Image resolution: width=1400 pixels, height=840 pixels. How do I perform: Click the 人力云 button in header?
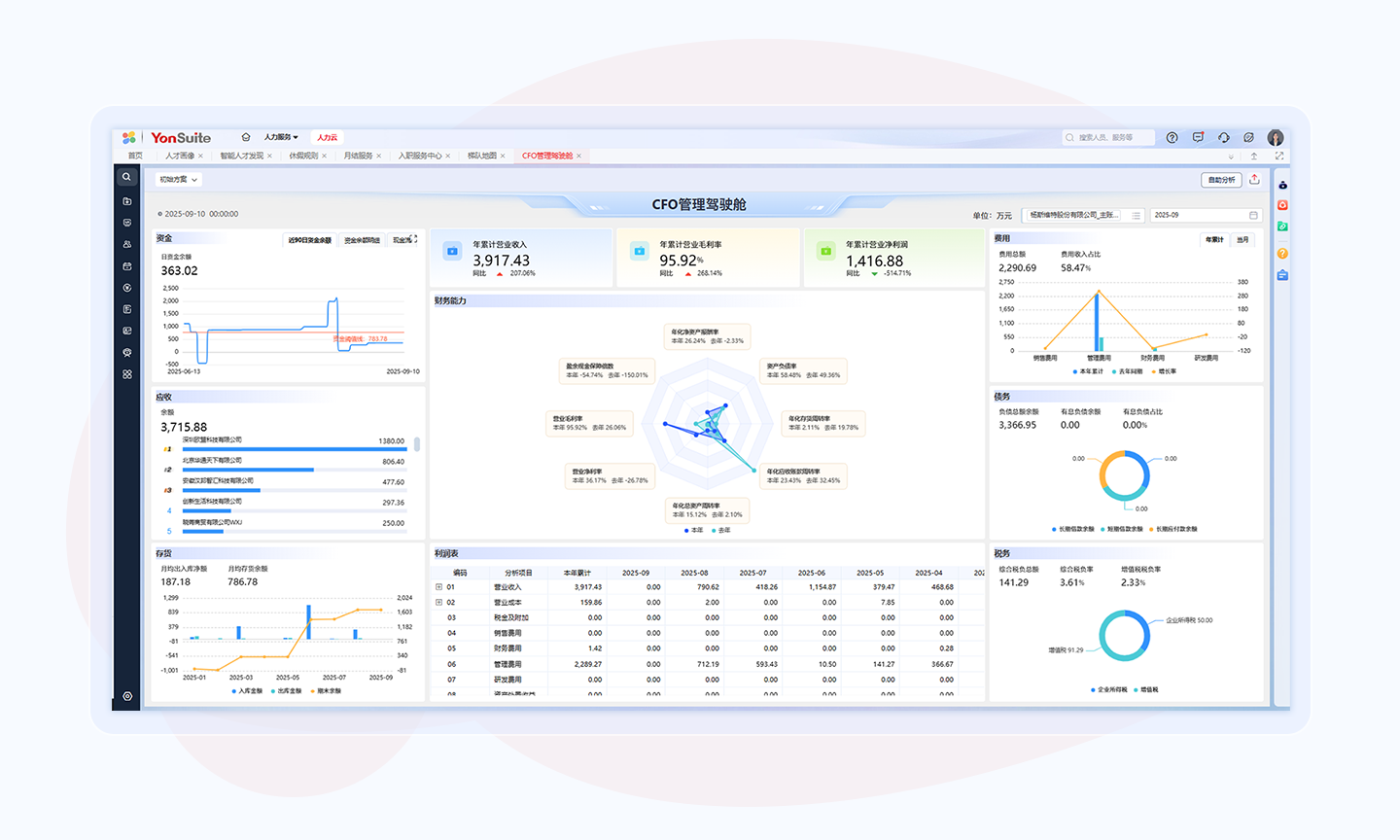pyautogui.click(x=327, y=137)
